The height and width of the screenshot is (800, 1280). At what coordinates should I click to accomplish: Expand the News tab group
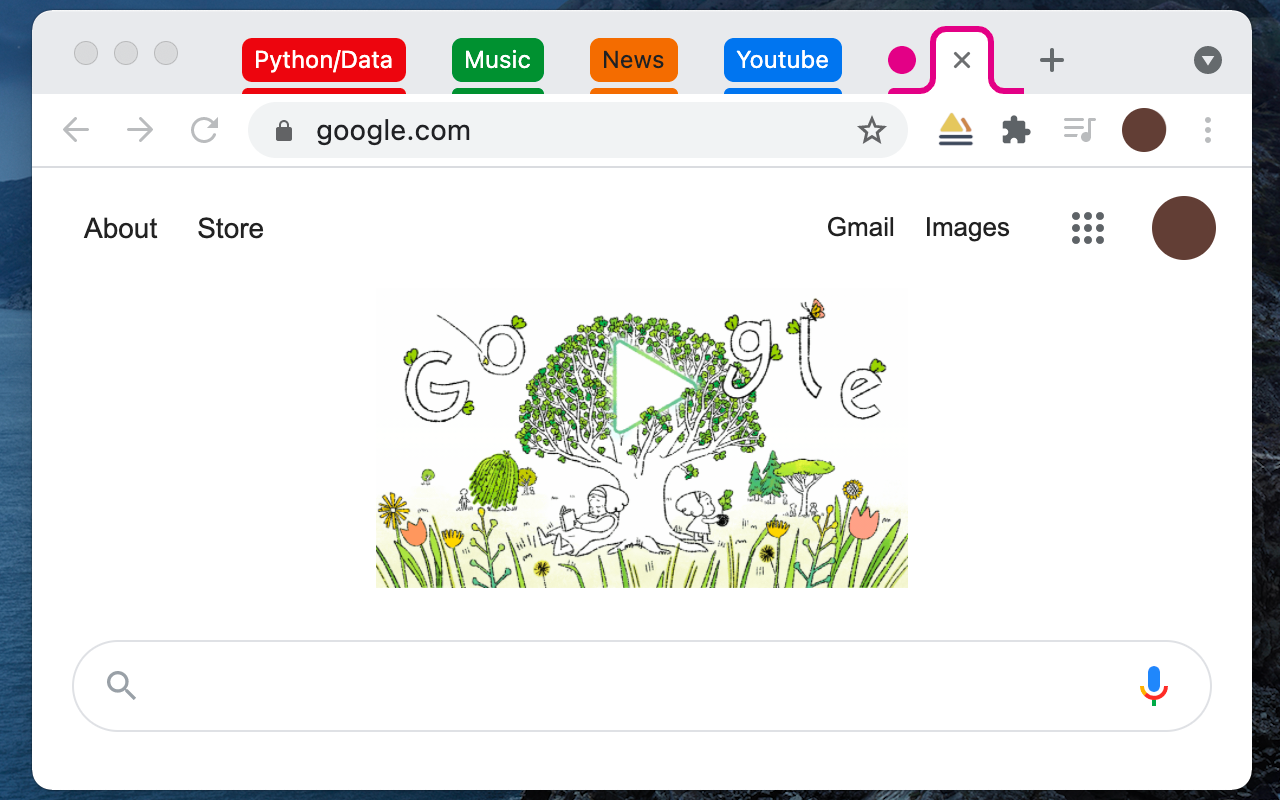pos(634,60)
